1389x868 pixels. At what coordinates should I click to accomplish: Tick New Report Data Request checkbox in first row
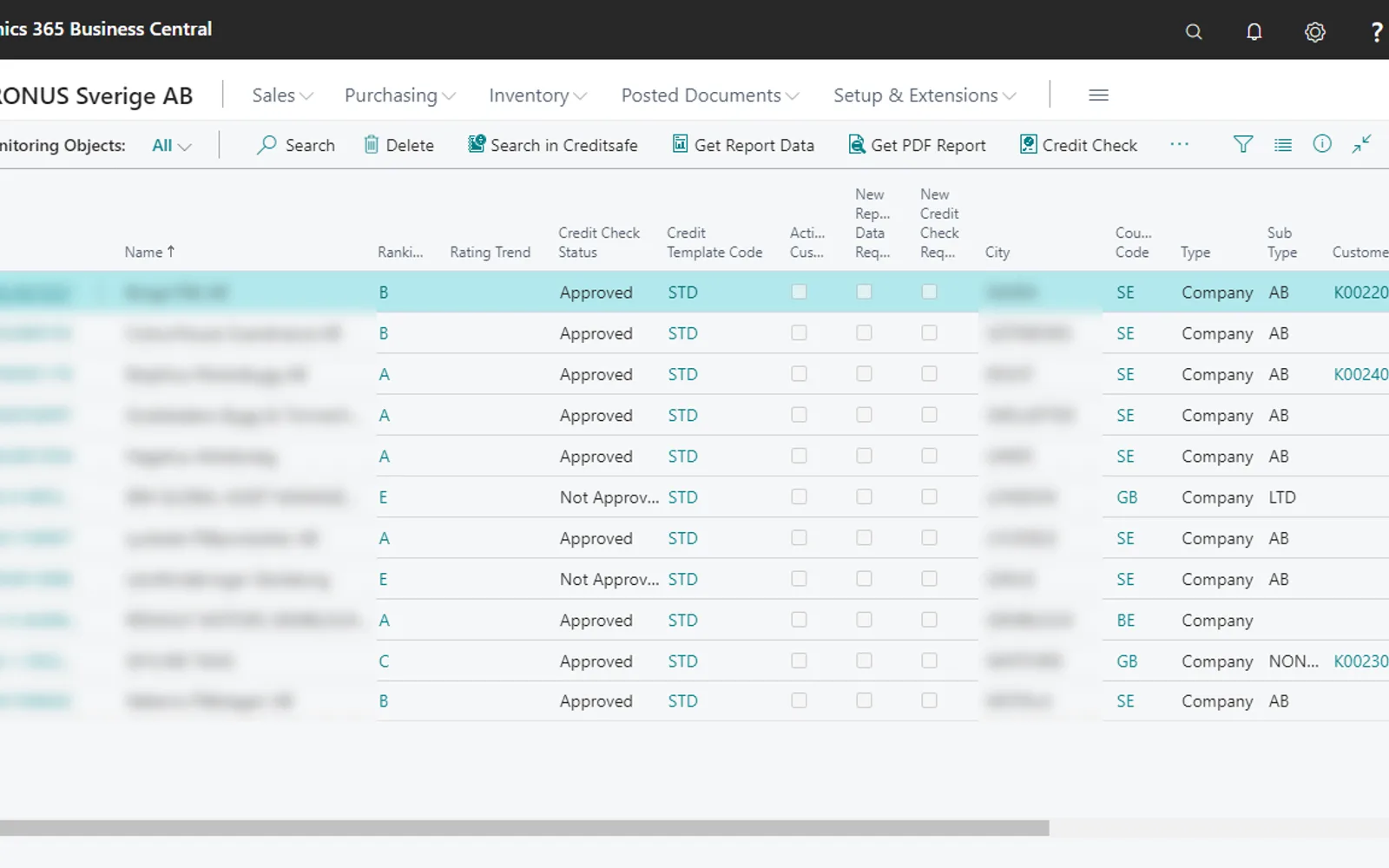pyautogui.click(x=864, y=292)
